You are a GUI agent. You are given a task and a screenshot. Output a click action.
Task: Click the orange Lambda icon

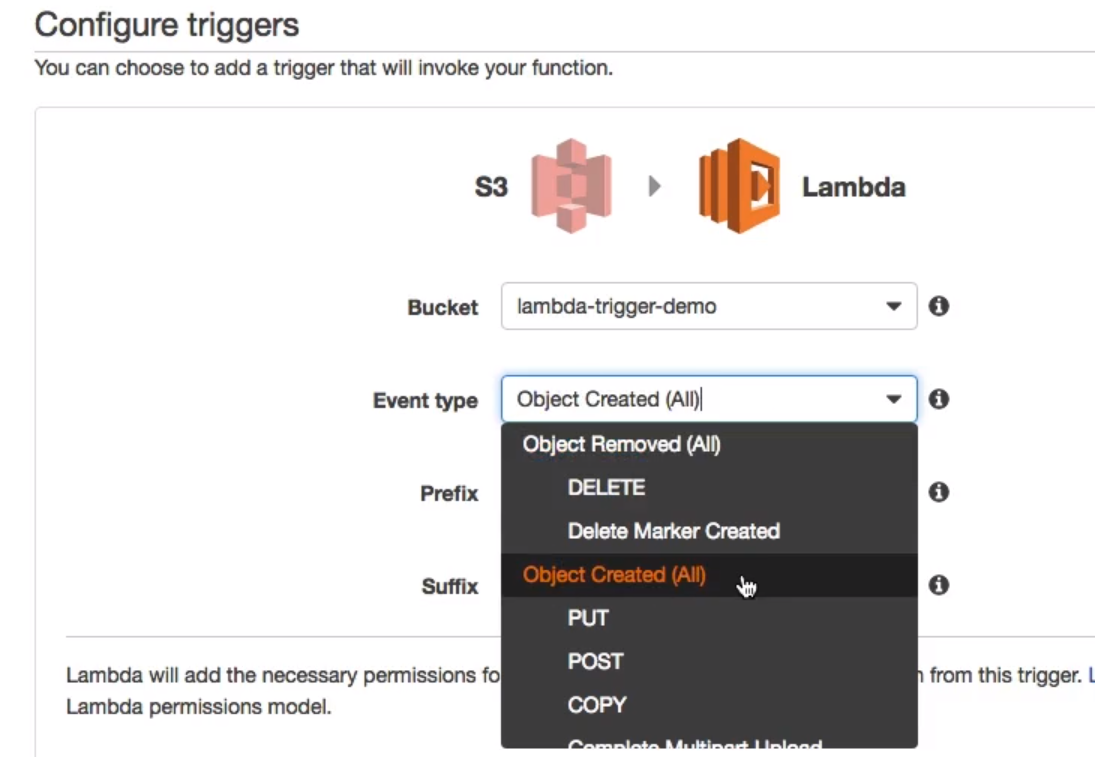[x=739, y=186]
